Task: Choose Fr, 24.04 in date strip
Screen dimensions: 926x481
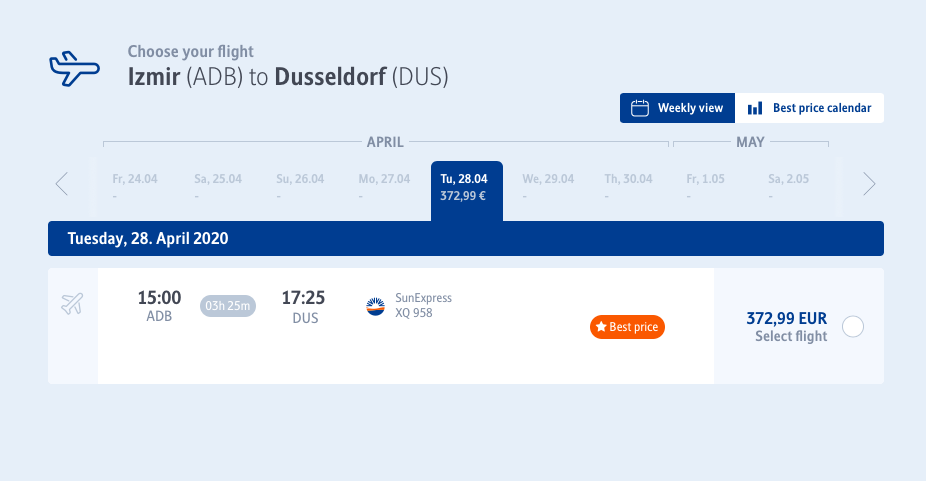Action: (x=135, y=186)
